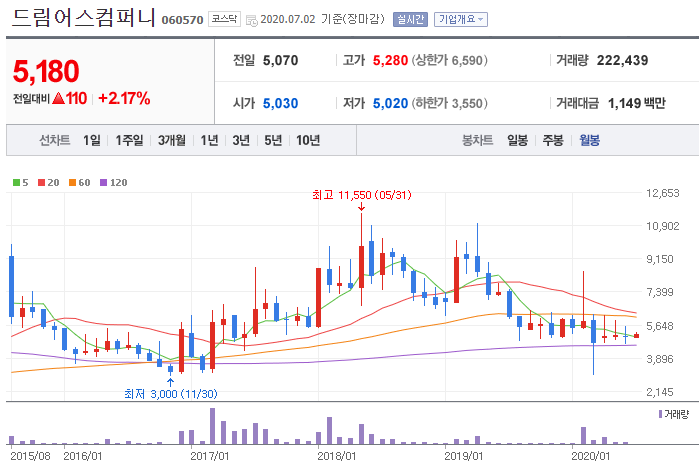Select the 1주일 line chart period
The image size is (699, 473).
click(x=129, y=140)
